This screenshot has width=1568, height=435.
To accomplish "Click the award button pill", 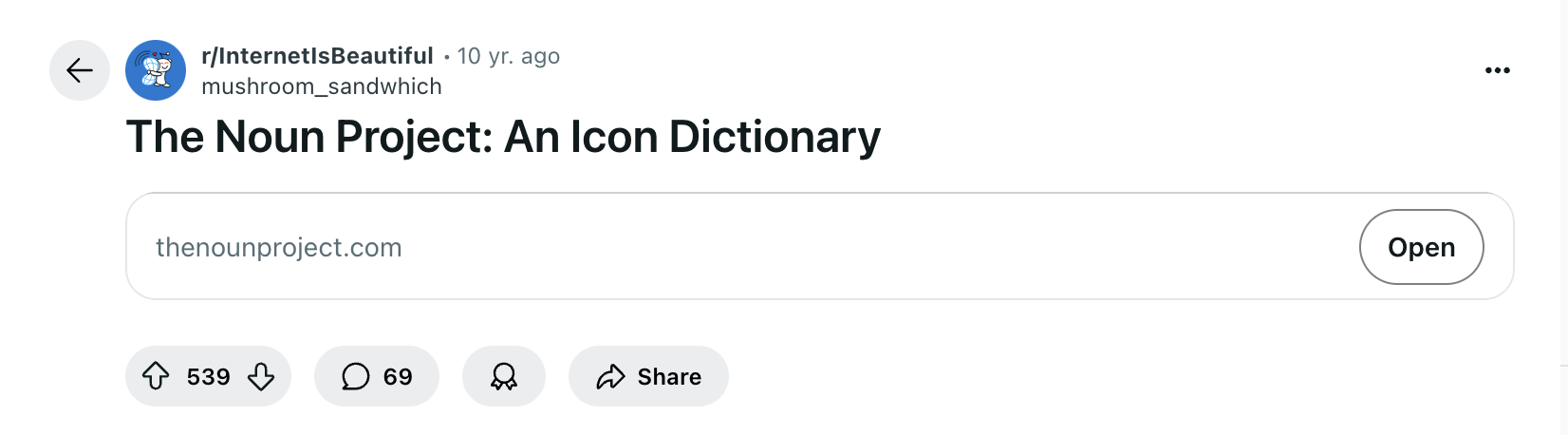I will [504, 377].
